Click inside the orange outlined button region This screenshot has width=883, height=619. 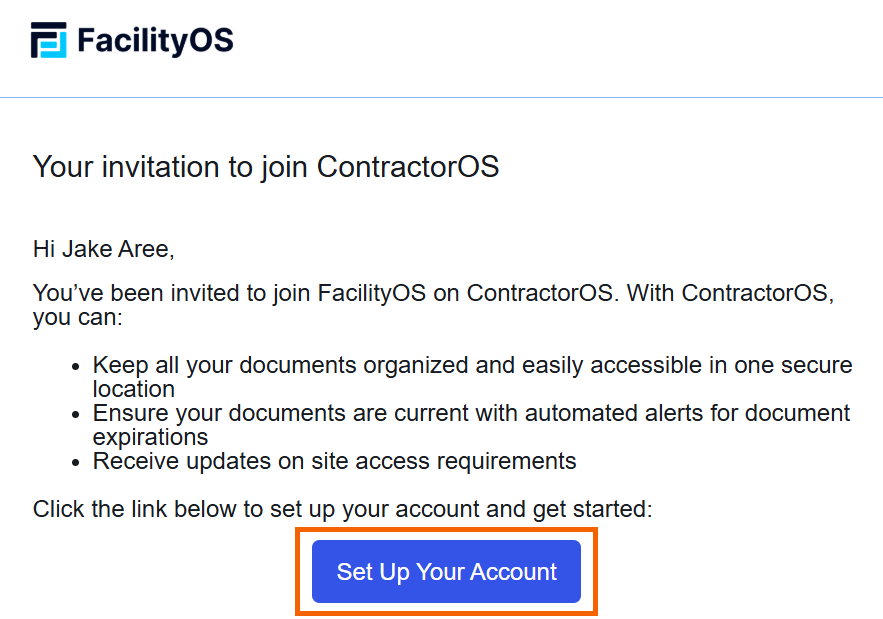click(x=446, y=571)
